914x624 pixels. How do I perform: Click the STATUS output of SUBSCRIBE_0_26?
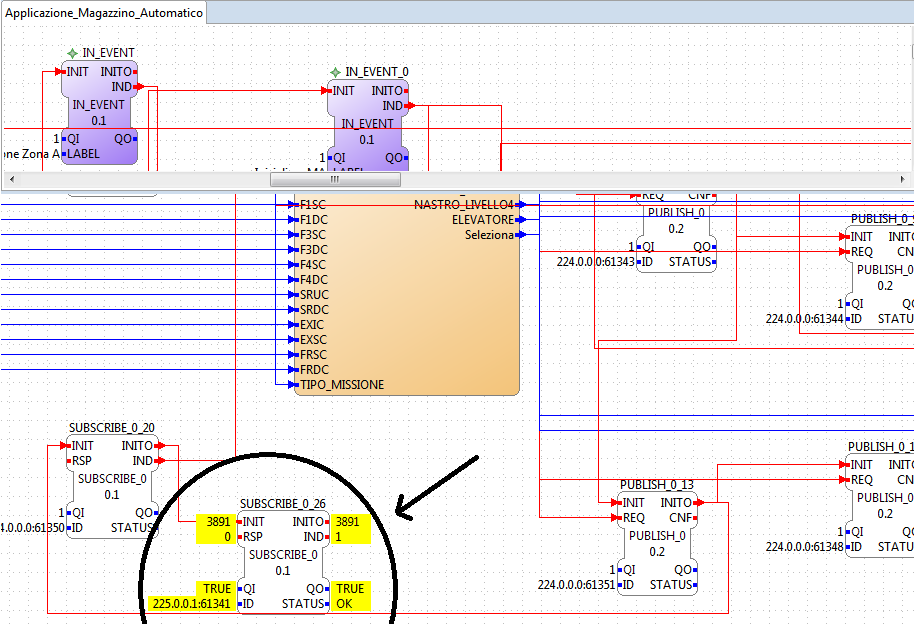coord(303,604)
